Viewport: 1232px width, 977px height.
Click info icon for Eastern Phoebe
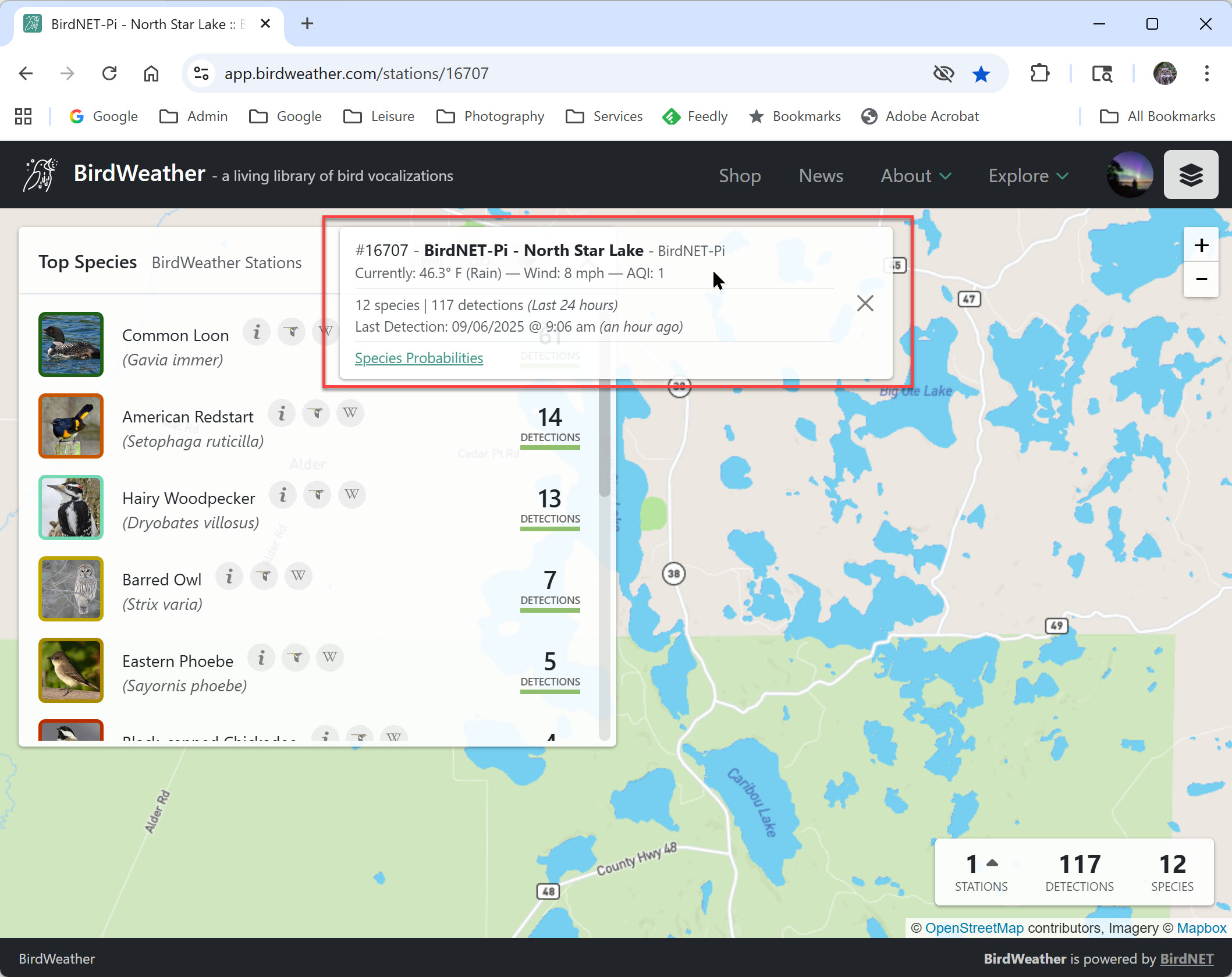pyautogui.click(x=261, y=658)
